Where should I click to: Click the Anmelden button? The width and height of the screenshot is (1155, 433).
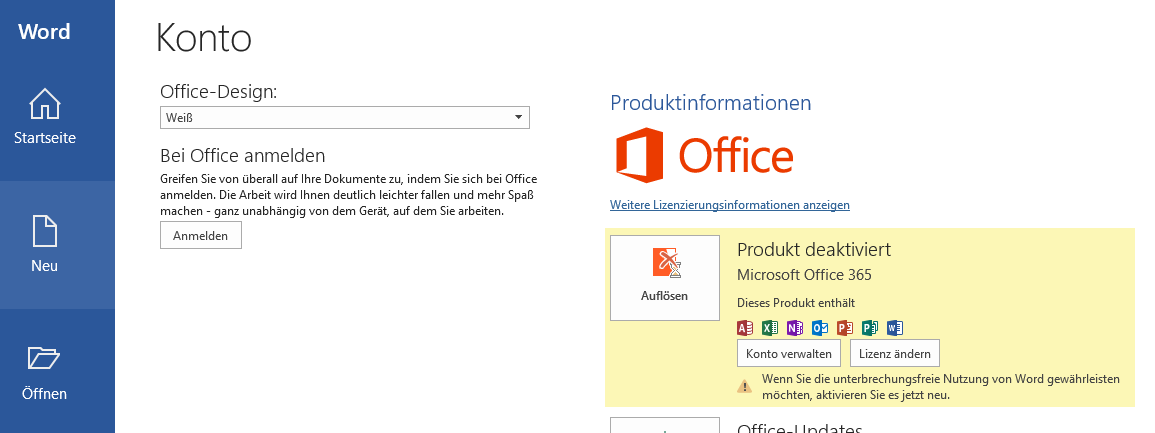coord(200,236)
